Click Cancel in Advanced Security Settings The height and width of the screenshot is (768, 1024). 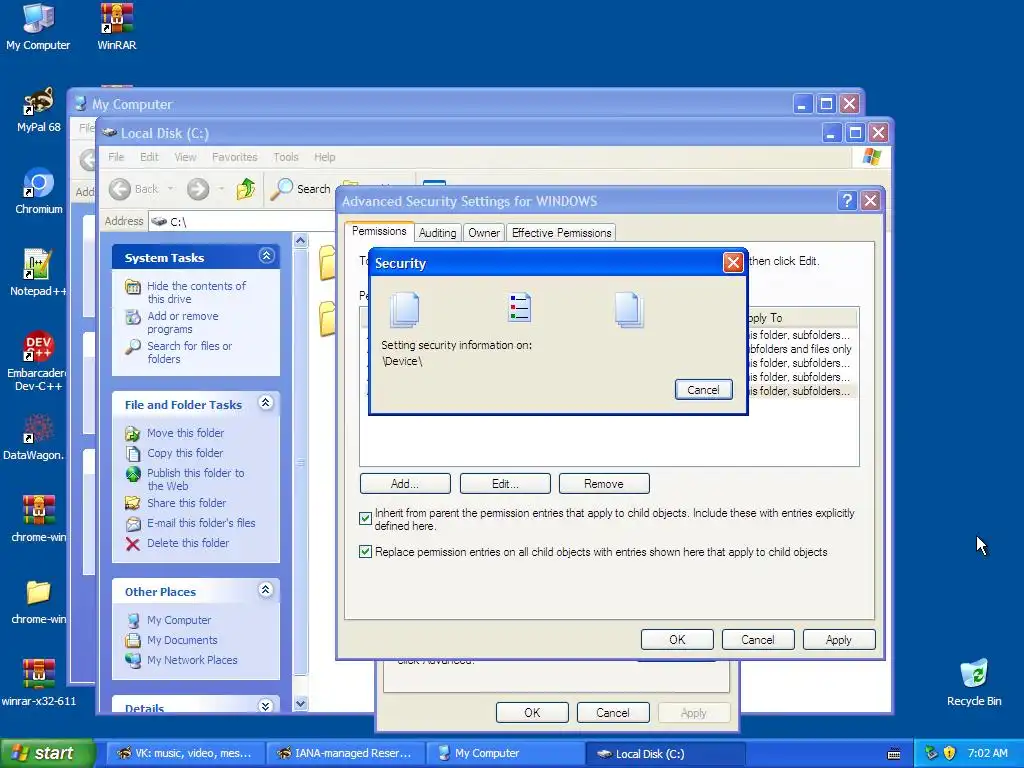pyautogui.click(x=758, y=640)
